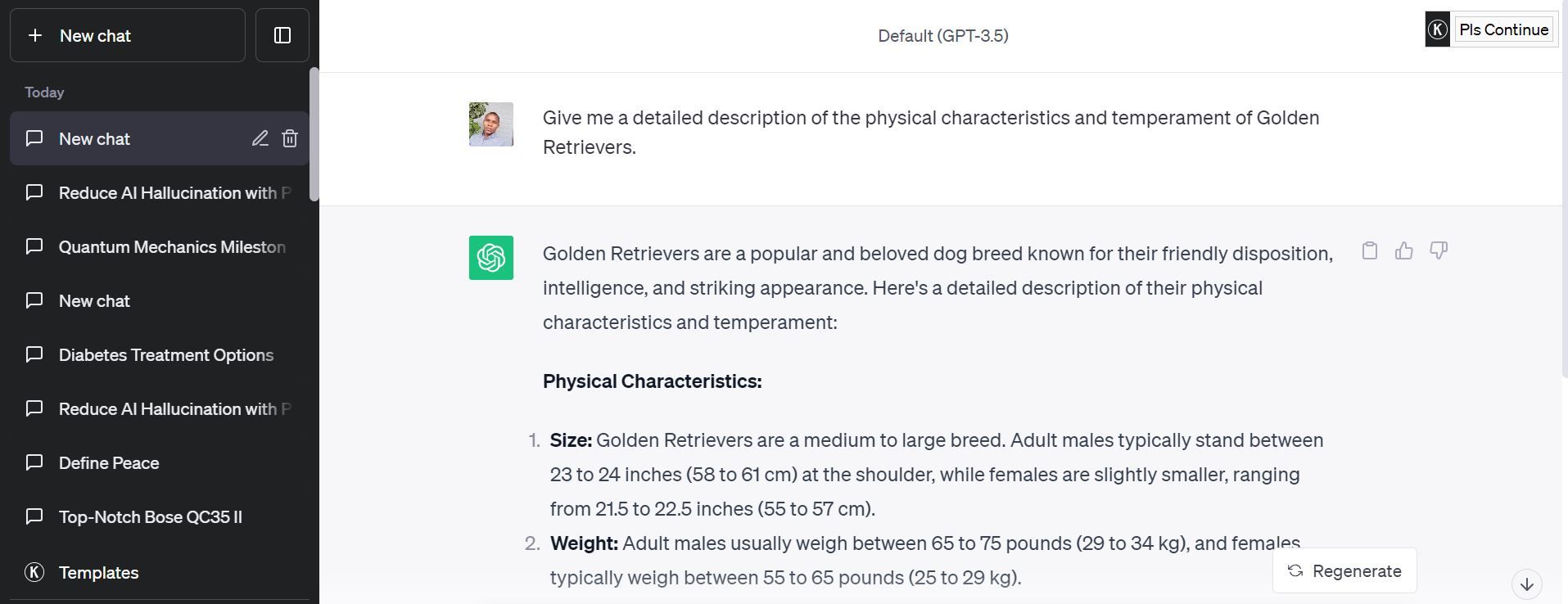Give a thumbs down to the response
Image resolution: width=1568 pixels, height=604 pixels.
pos(1438,251)
